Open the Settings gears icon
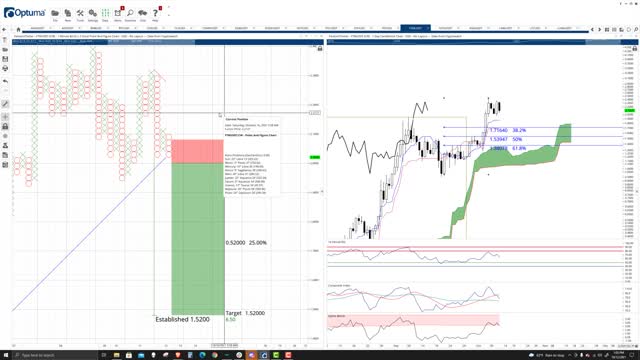The width and height of the screenshot is (640, 360). (x=93, y=13)
